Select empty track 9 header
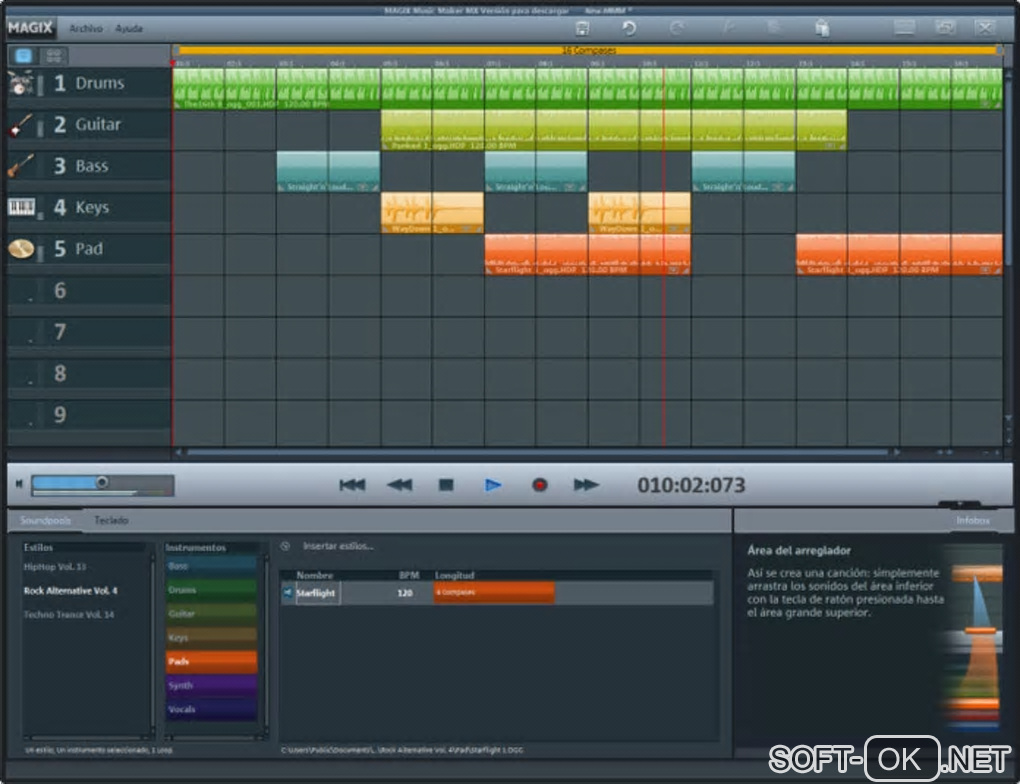Viewport: 1020px width, 784px height. (x=89, y=415)
